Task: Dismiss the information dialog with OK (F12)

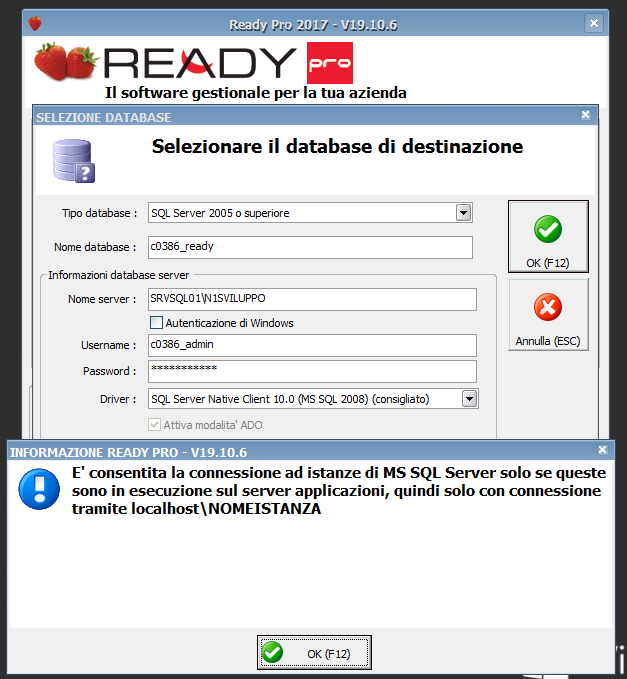Action: [314, 653]
